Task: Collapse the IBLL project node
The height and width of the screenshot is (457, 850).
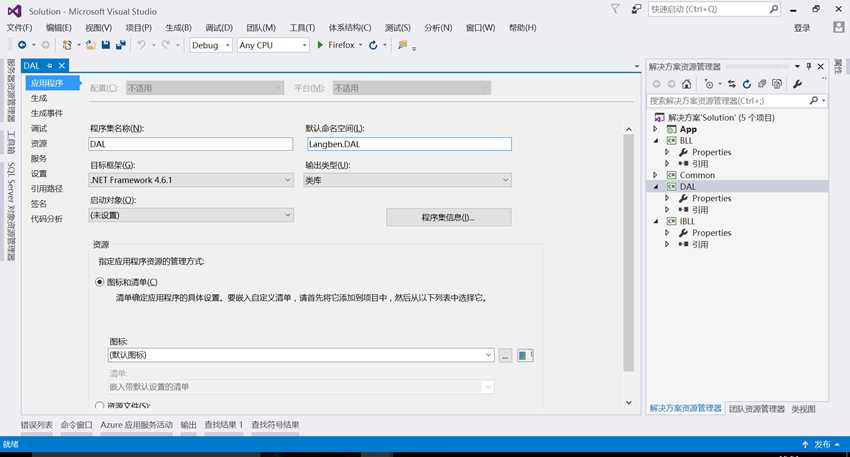Action: (x=655, y=221)
